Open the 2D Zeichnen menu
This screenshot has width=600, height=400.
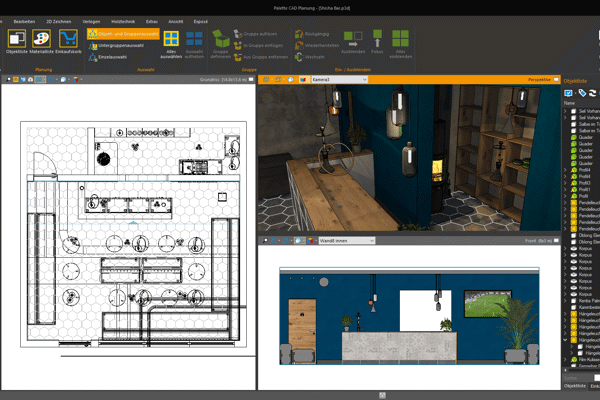[58, 20]
